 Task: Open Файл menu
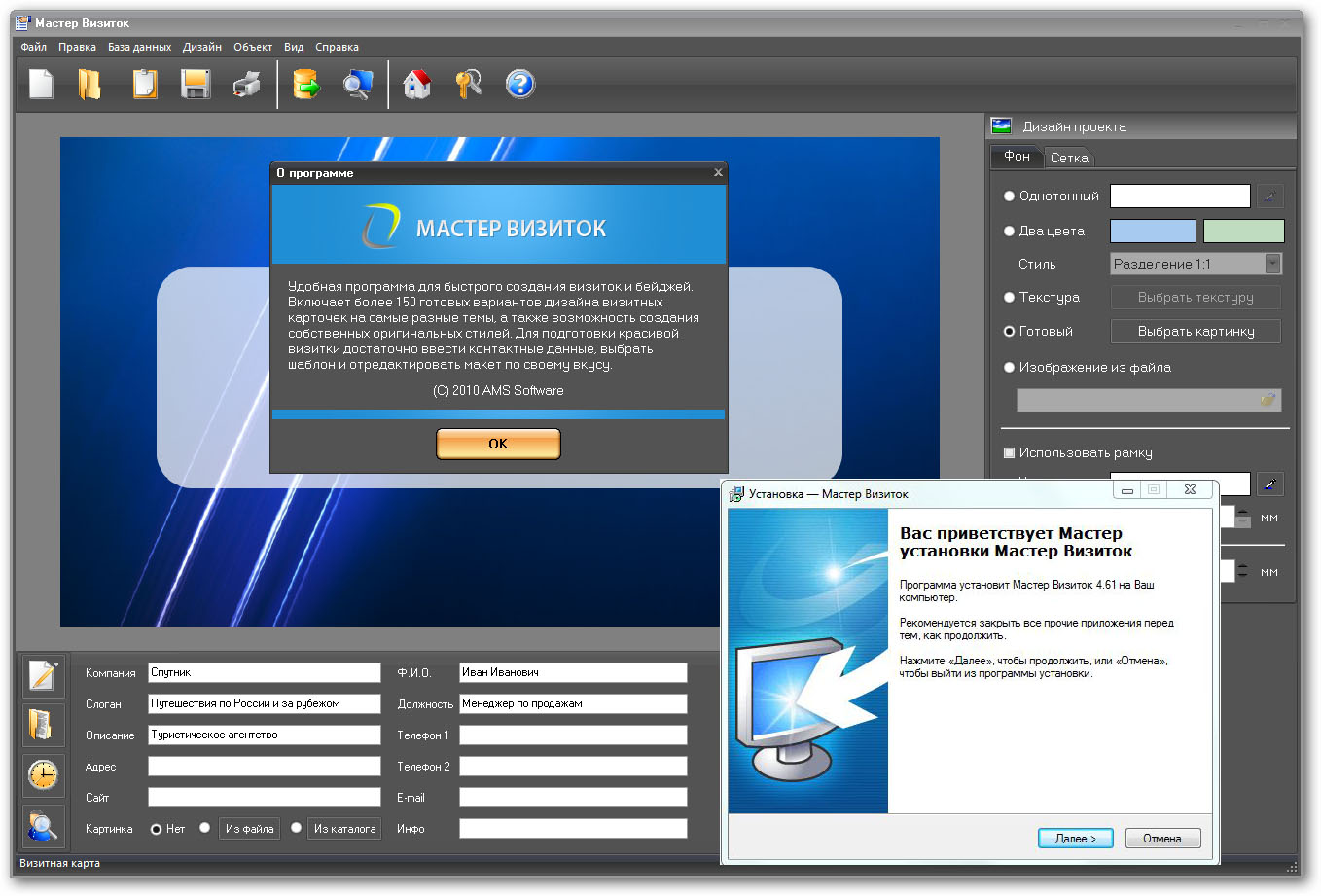33,47
